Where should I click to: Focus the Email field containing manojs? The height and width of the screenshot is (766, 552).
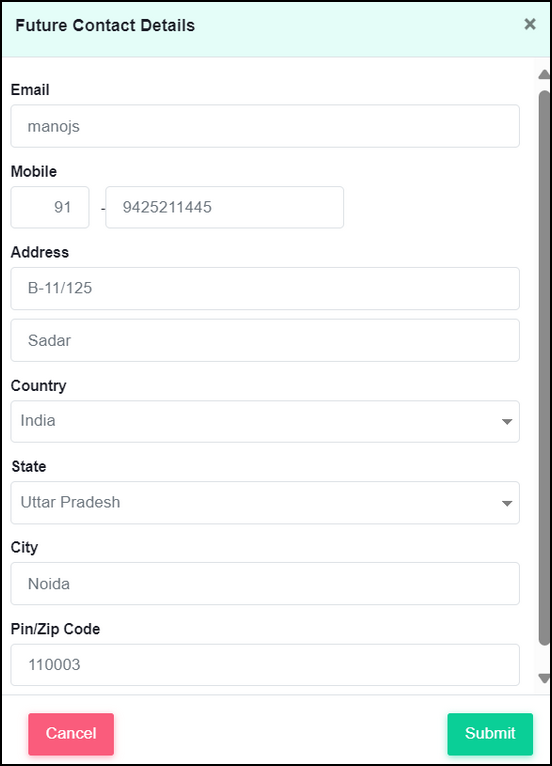[x=265, y=126]
